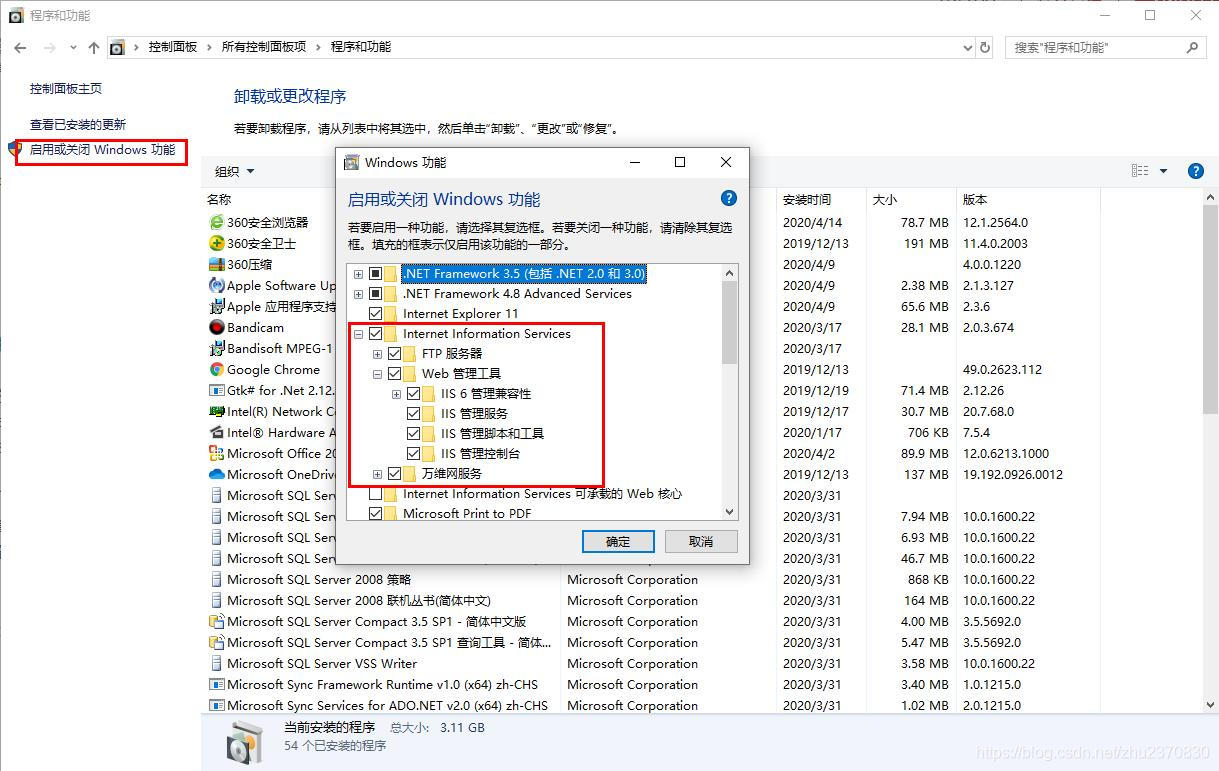Click the search magnifier icon
1219x771 pixels.
coord(1192,47)
